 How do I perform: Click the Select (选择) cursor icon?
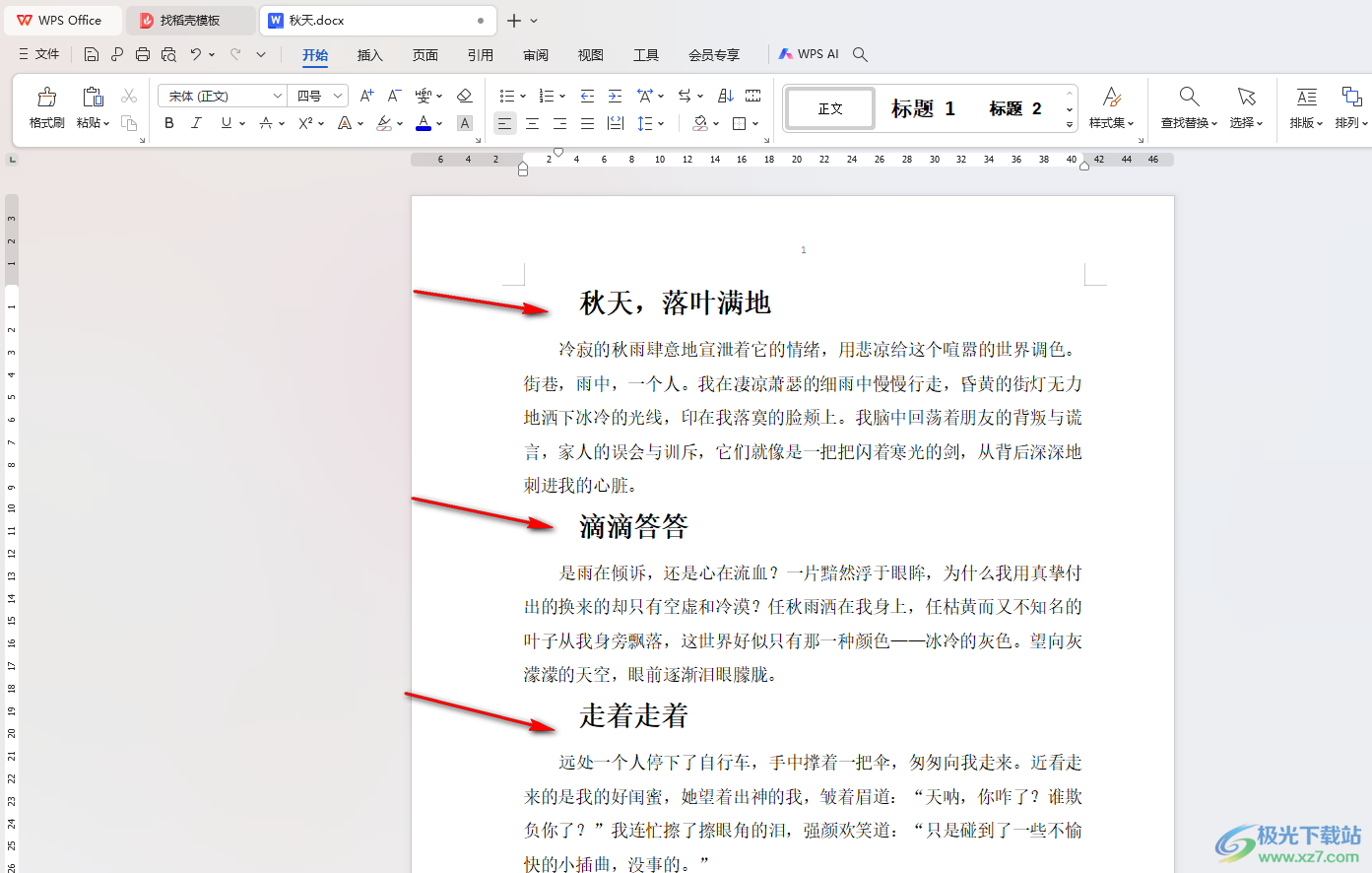1247,97
